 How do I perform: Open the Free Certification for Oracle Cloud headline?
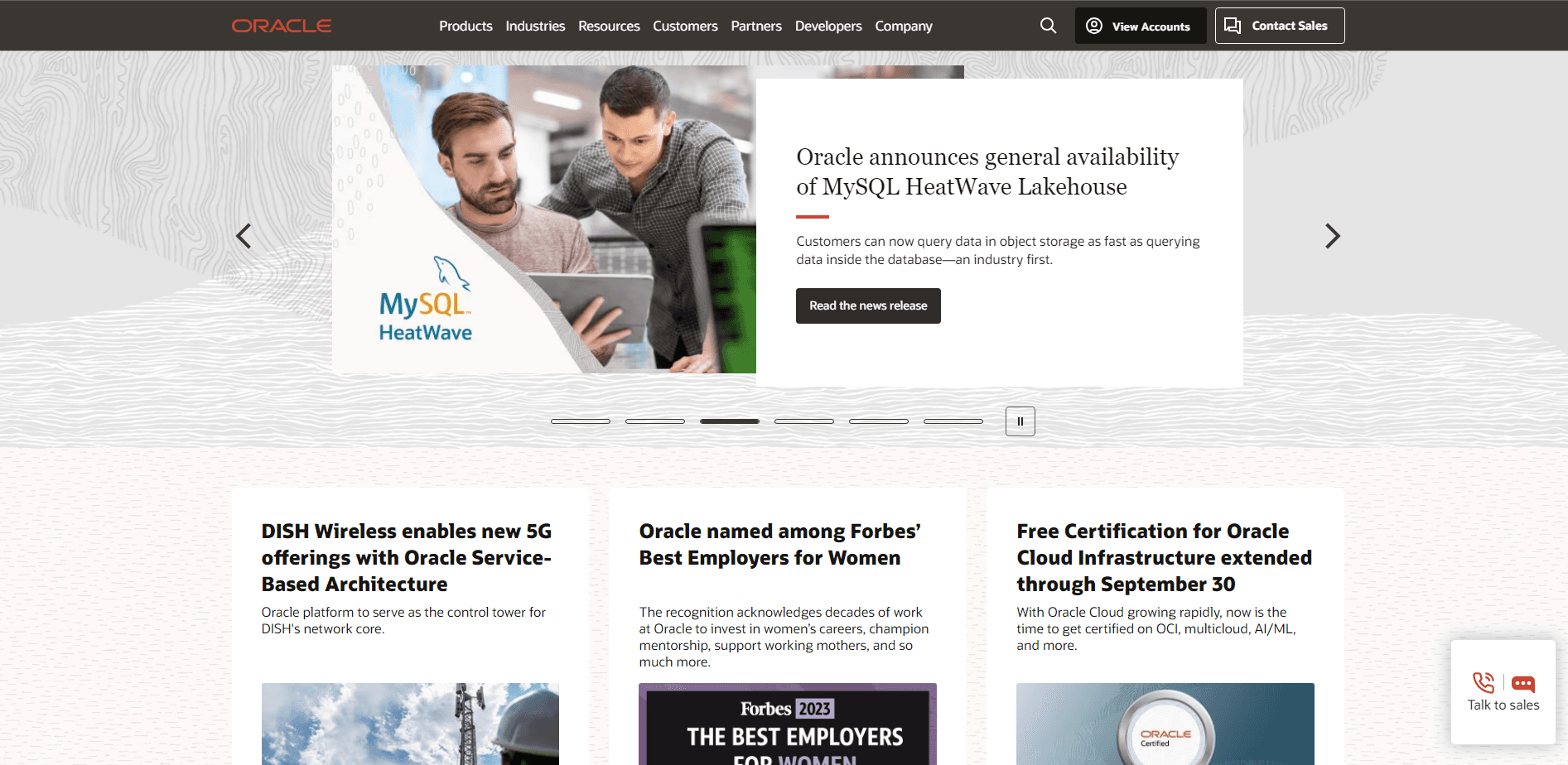pyautogui.click(x=1164, y=557)
